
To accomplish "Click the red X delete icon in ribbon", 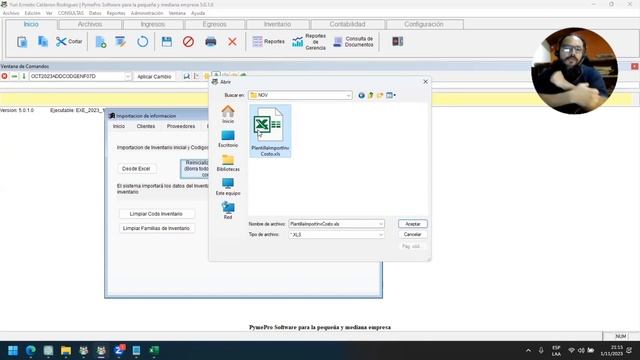I will (232, 42).
